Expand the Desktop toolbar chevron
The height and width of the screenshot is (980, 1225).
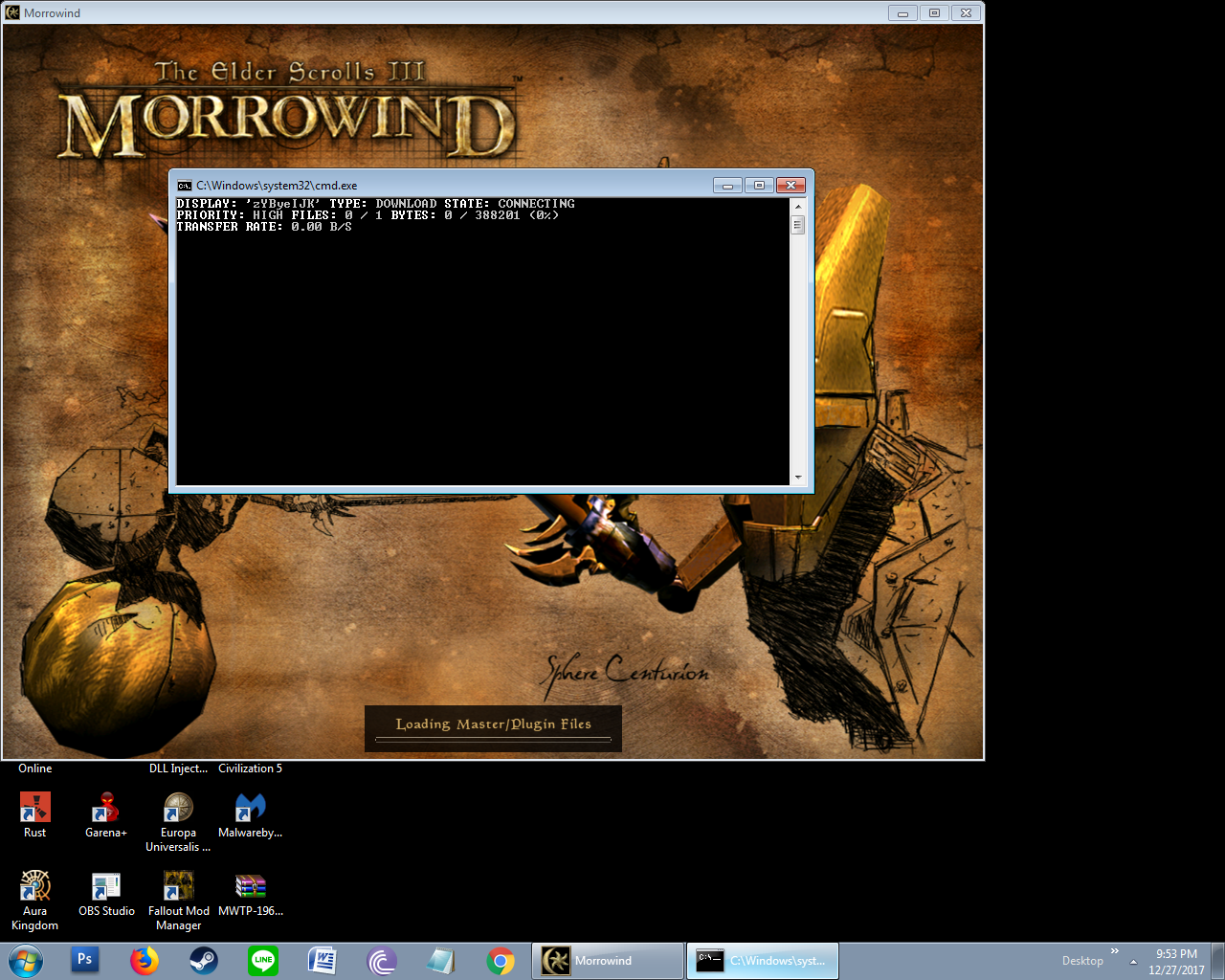(x=1115, y=951)
